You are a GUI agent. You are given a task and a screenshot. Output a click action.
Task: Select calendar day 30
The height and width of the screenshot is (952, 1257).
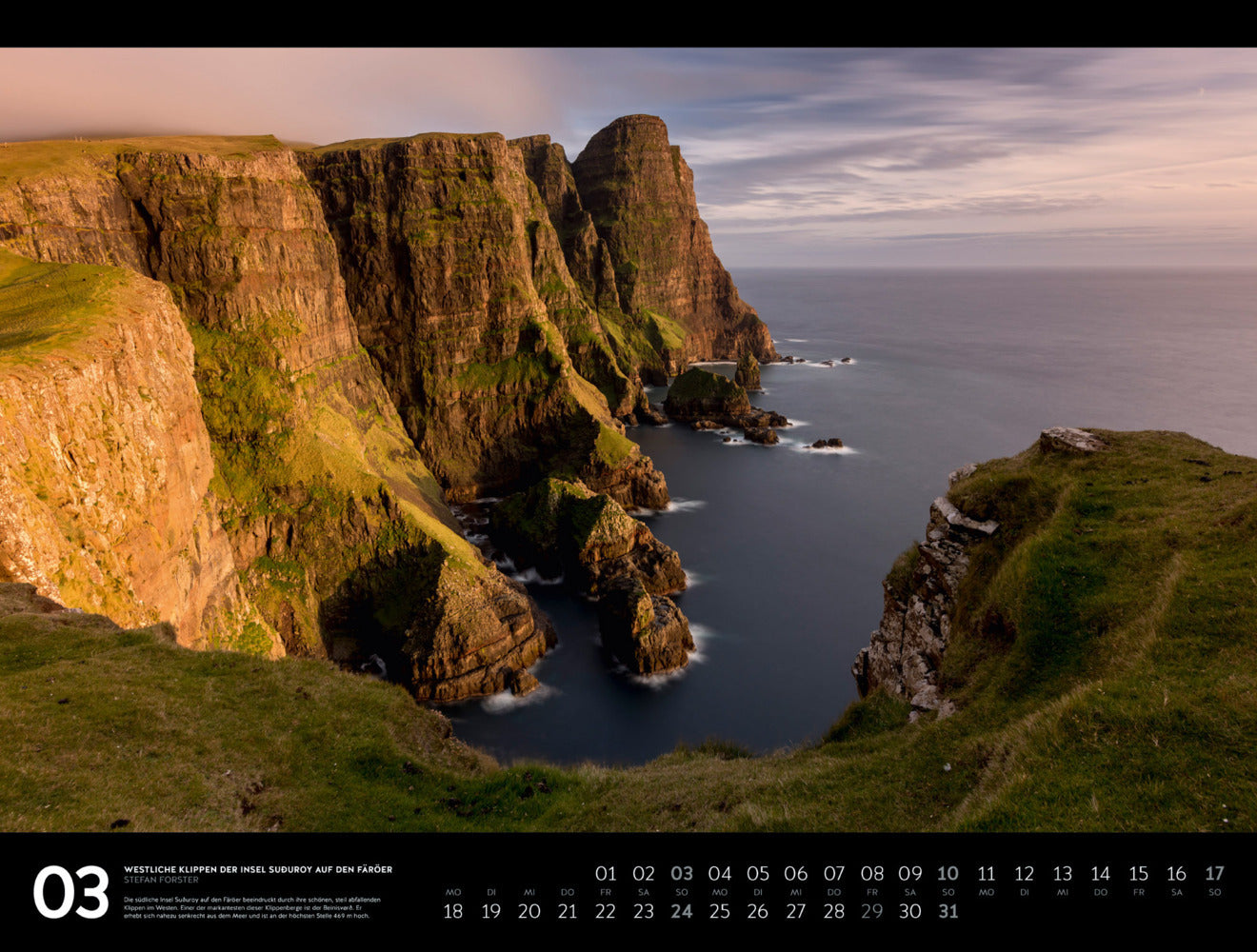[910, 911]
